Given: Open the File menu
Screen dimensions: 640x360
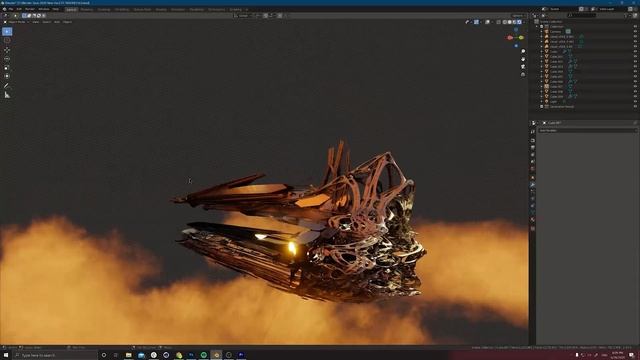Looking at the screenshot, I should tap(11, 9).
